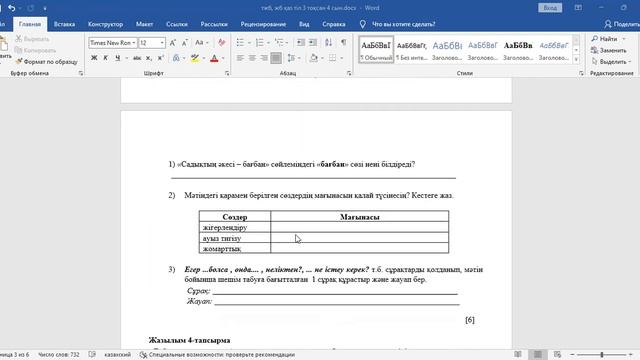Screen dimensions: 640x360
Task: Click Заменить (Replace)
Action: [609, 50]
